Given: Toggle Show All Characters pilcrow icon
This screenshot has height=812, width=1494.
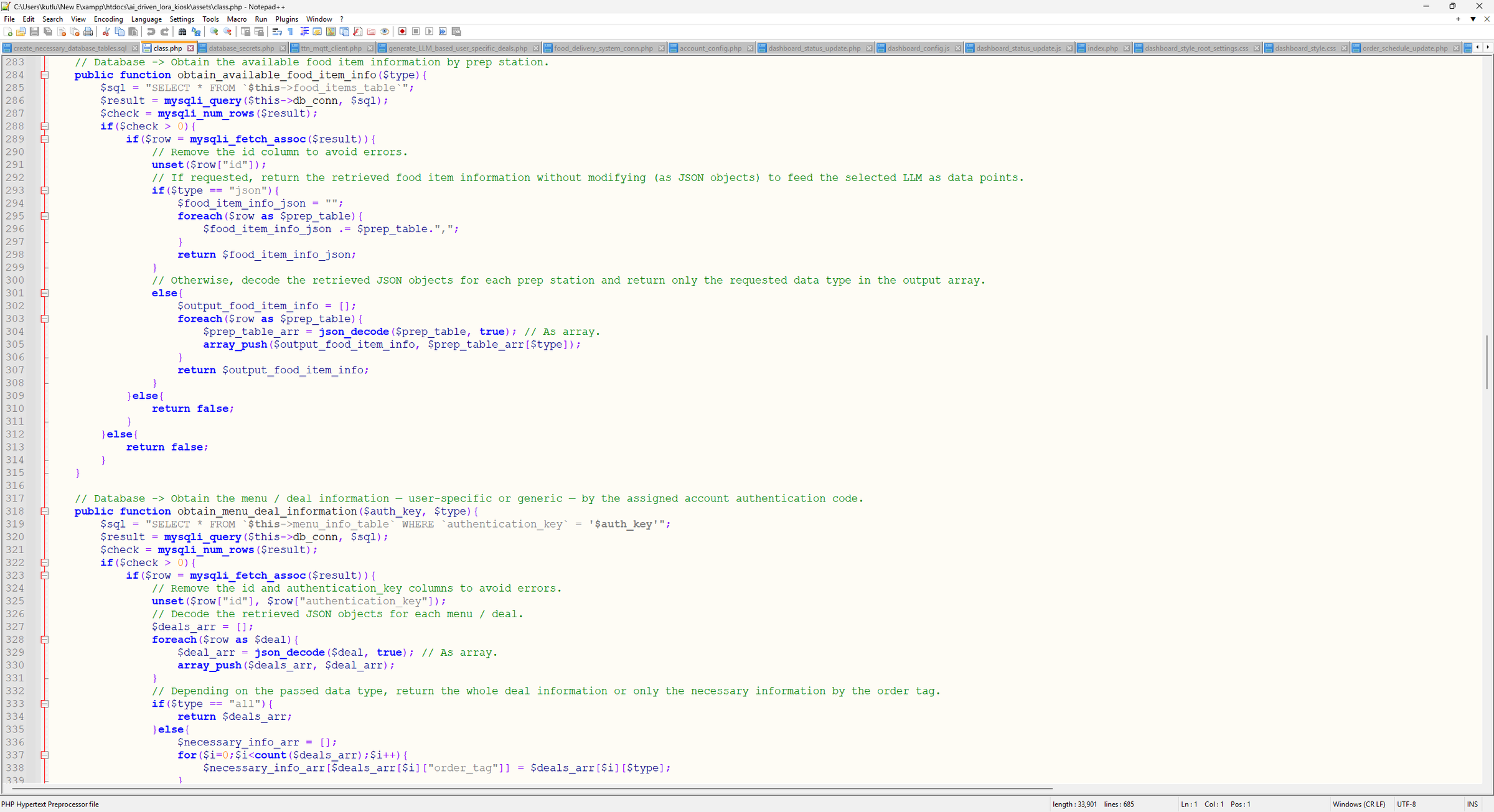Looking at the screenshot, I should pyautogui.click(x=291, y=32).
